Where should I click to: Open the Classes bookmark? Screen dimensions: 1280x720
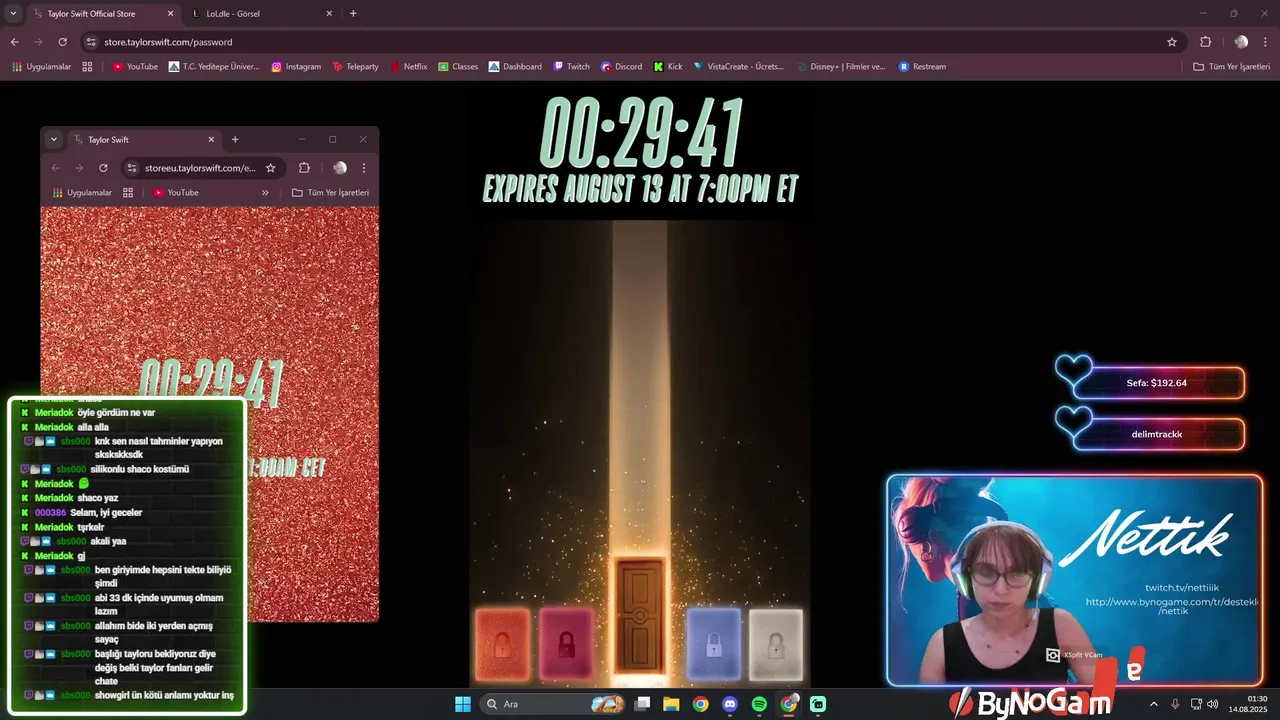[458, 67]
